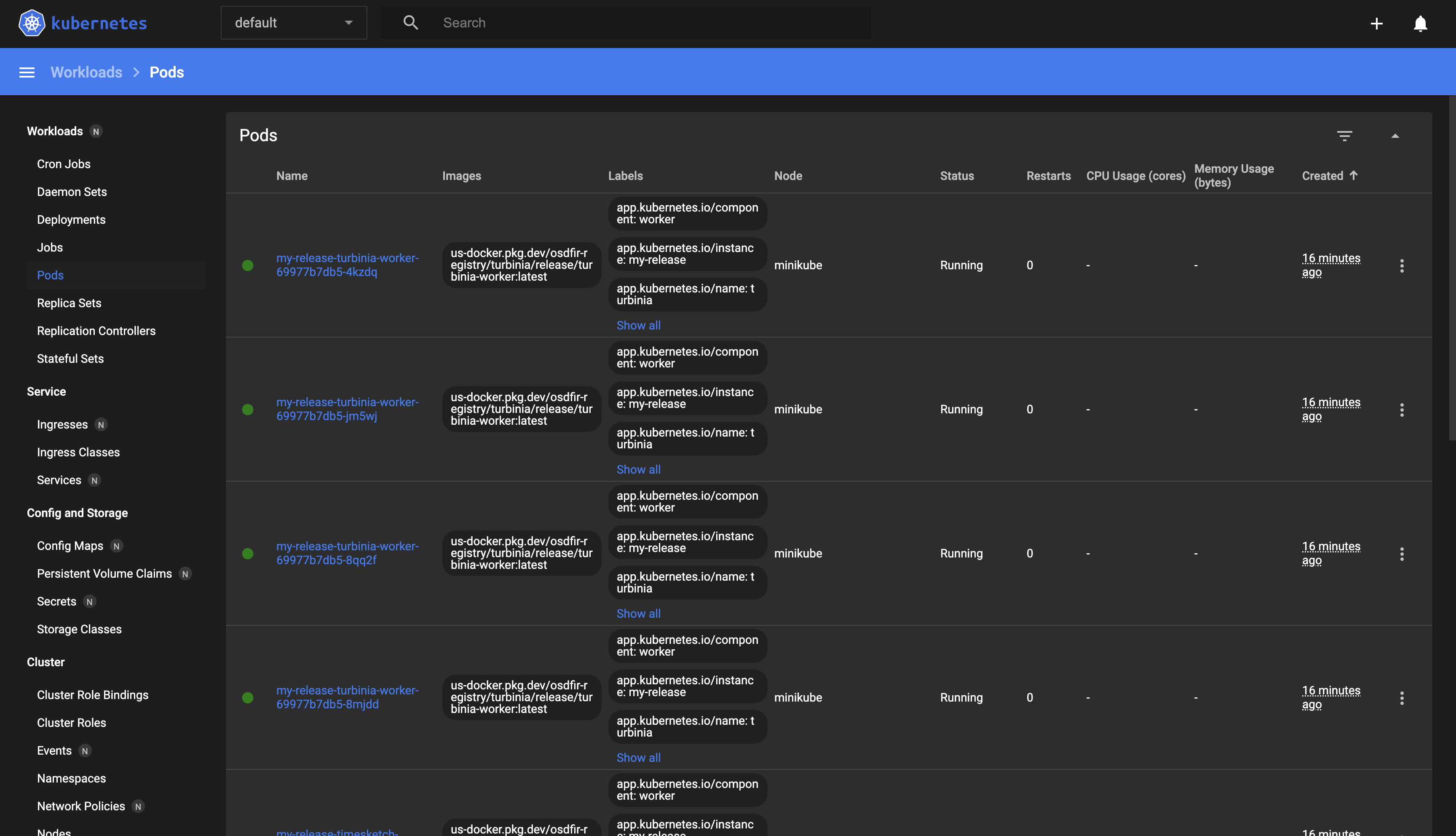Click the Kubernetes logo icon
1456x836 pixels.
(32, 23)
